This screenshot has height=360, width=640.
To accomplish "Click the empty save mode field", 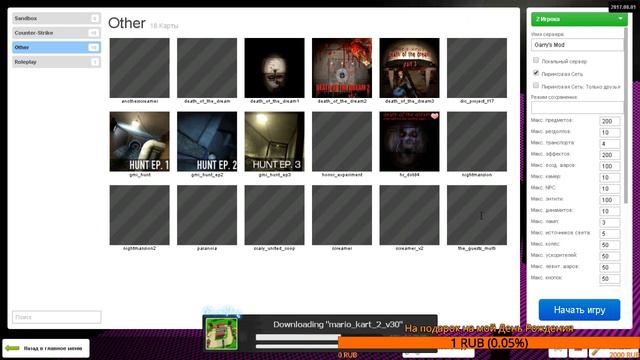I will click(x=577, y=108).
